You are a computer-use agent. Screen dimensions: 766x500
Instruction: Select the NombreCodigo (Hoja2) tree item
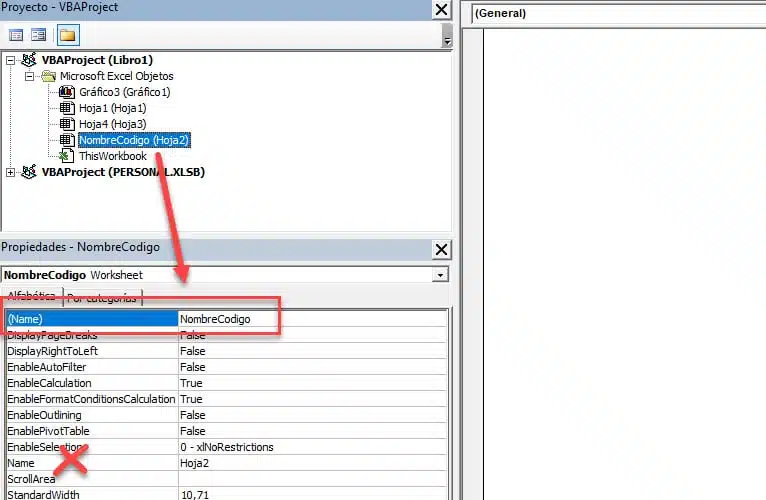[x=134, y=140]
